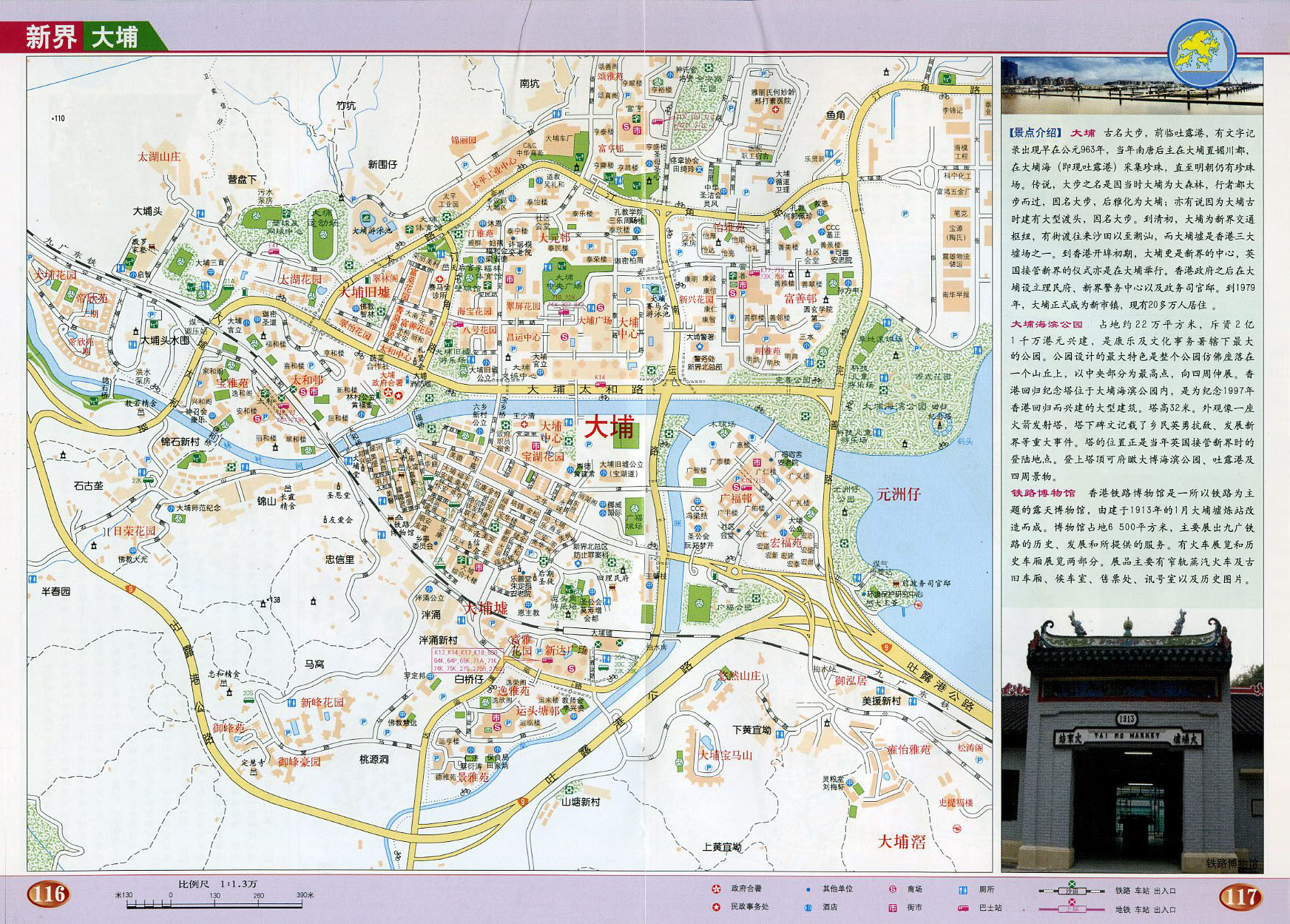Click the 景点介绍 heading in text panel

(1035, 133)
